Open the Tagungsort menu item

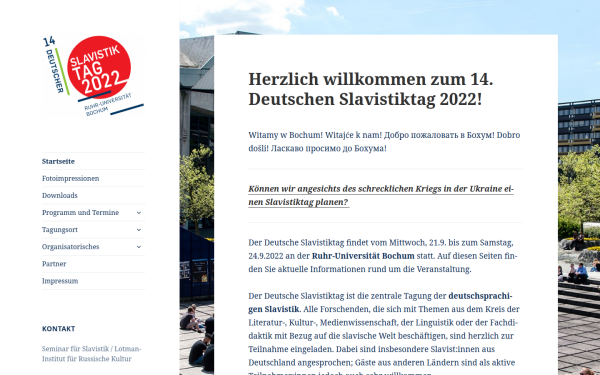pyautogui.click(x=60, y=230)
